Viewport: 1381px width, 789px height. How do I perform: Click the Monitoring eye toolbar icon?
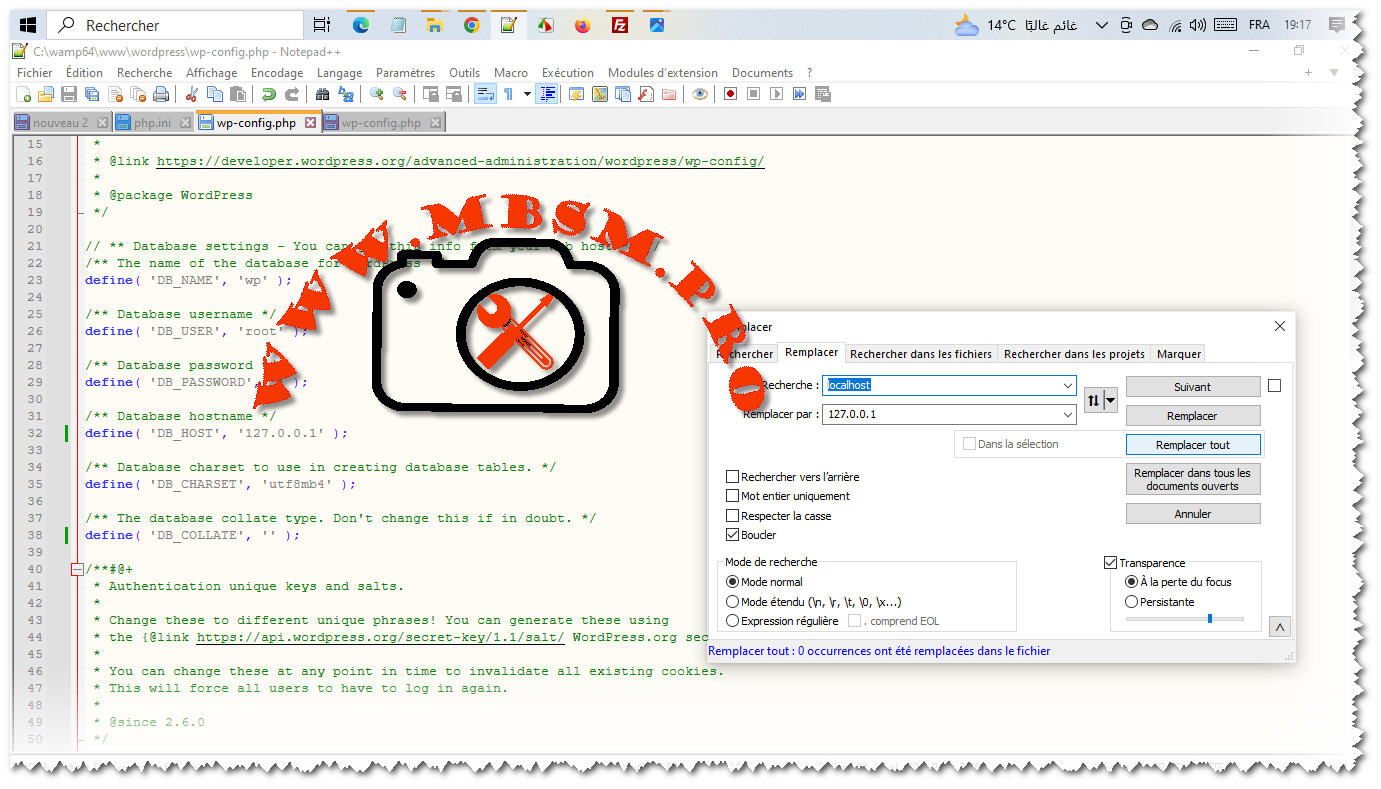pyautogui.click(x=700, y=94)
